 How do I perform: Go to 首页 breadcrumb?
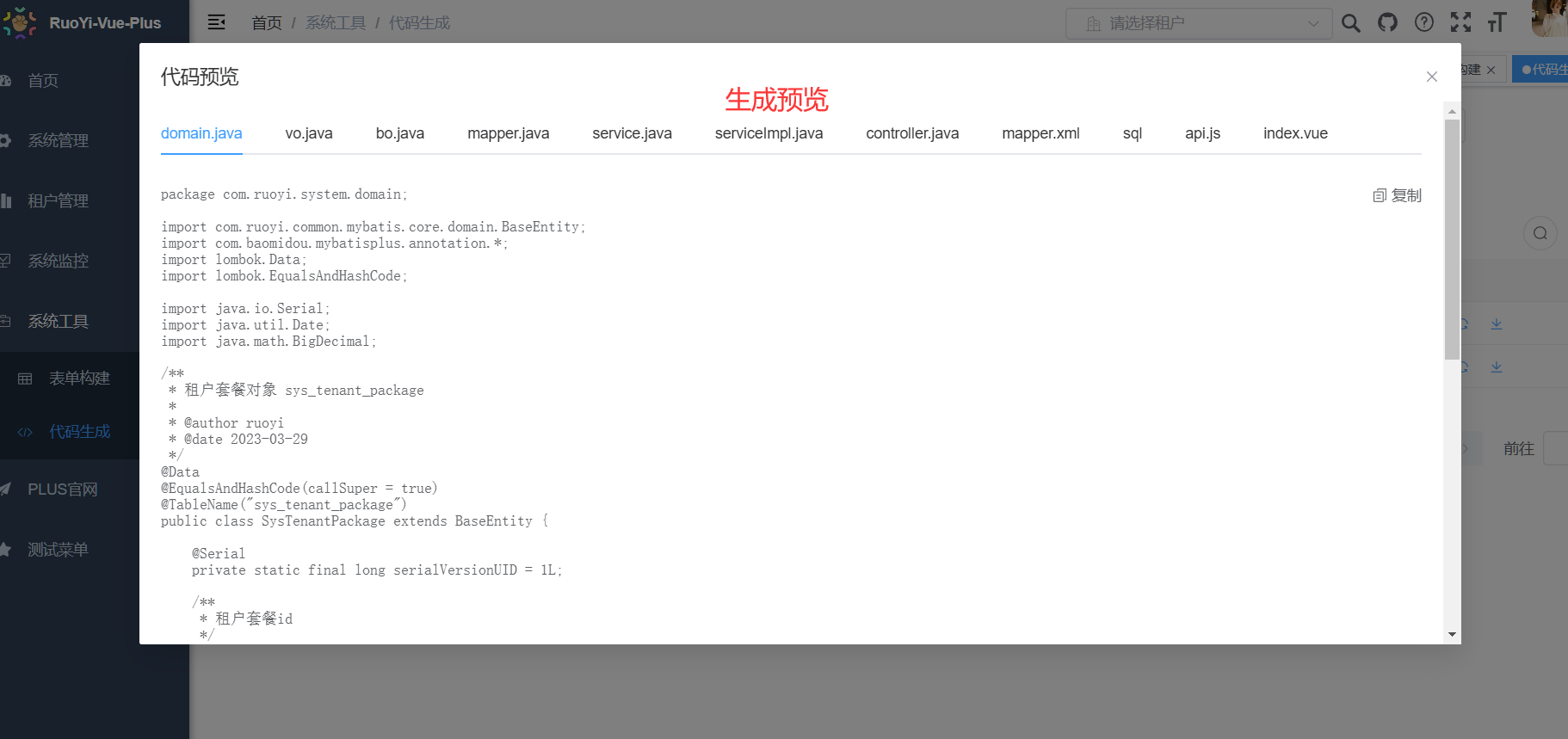(x=267, y=23)
